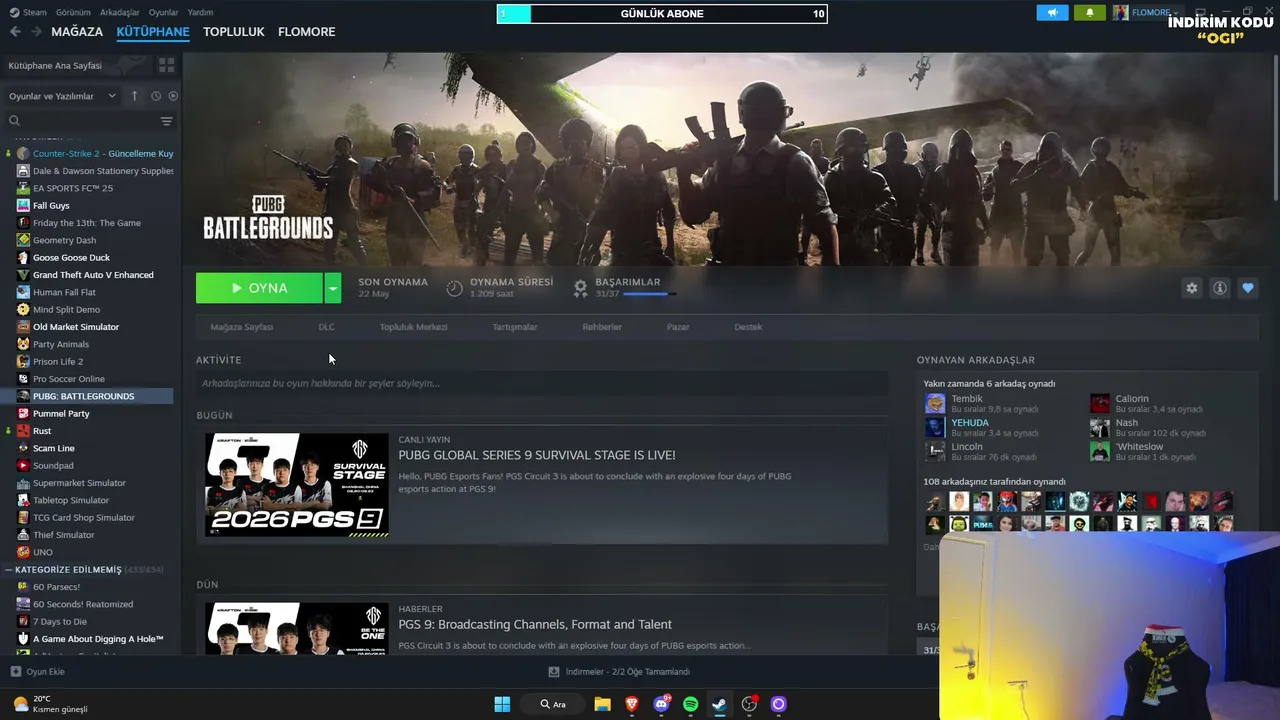Open friend Tembik profile
Image resolution: width=1280 pixels, height=720 pixels.
(967, 399)
